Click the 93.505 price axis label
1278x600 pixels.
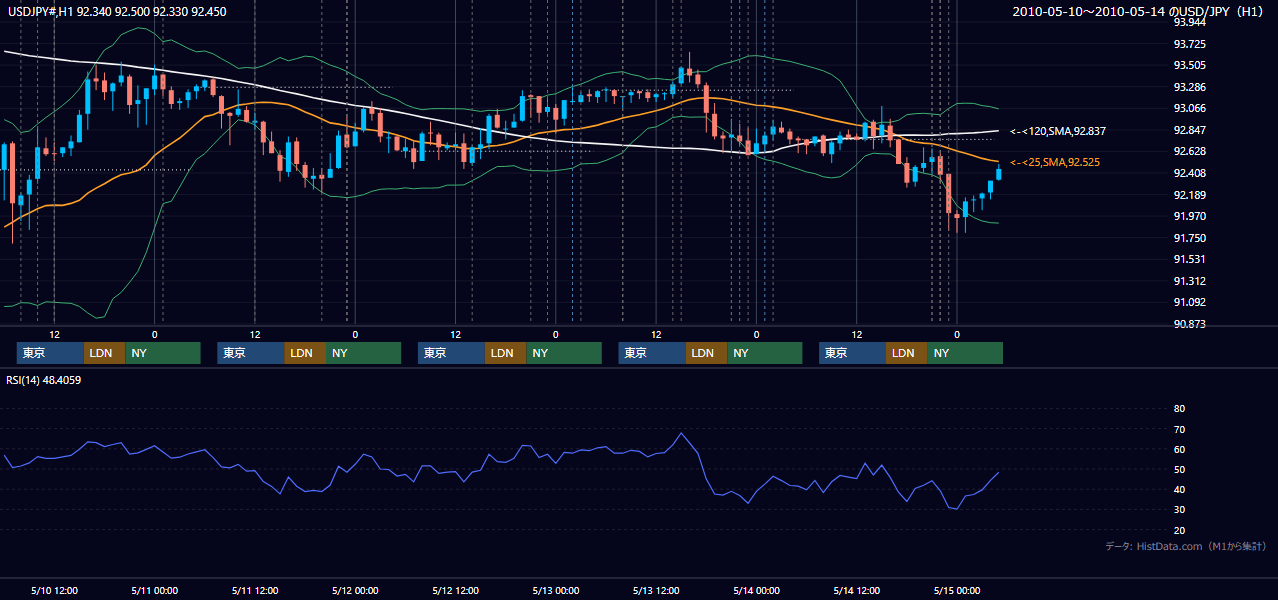click(1189, 65)
